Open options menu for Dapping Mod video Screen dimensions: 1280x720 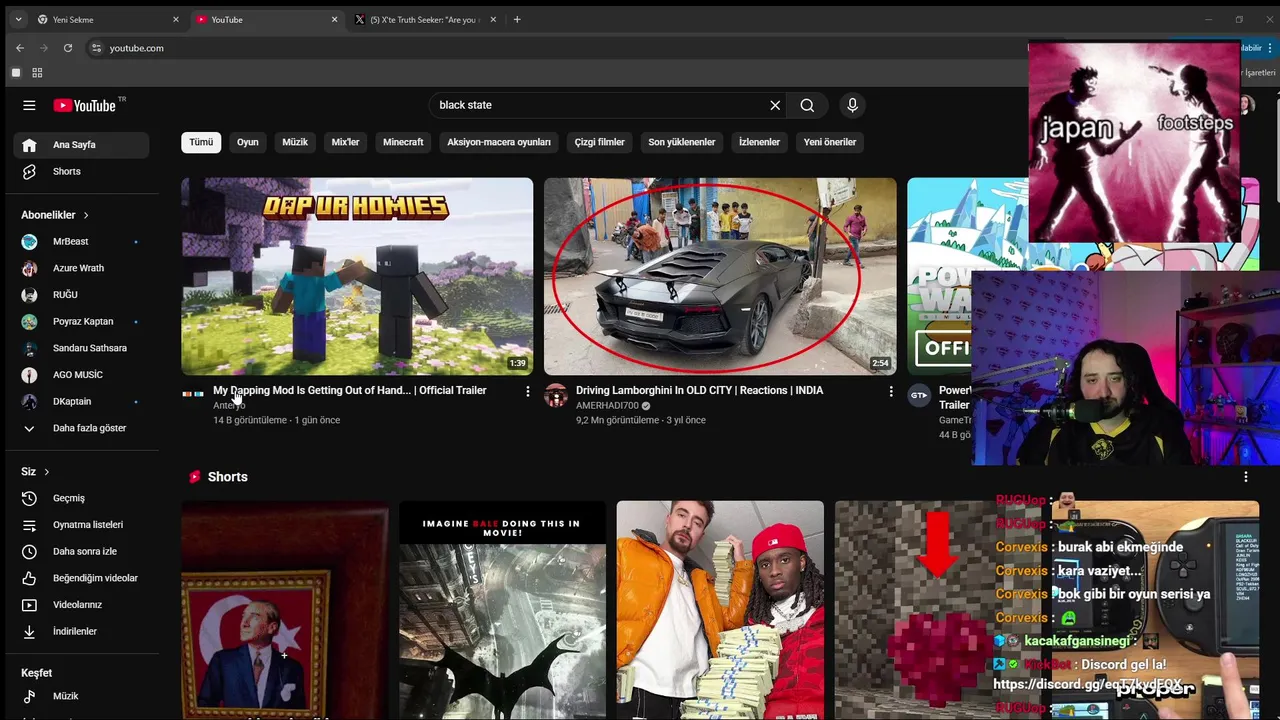click(x=528, y=391)
